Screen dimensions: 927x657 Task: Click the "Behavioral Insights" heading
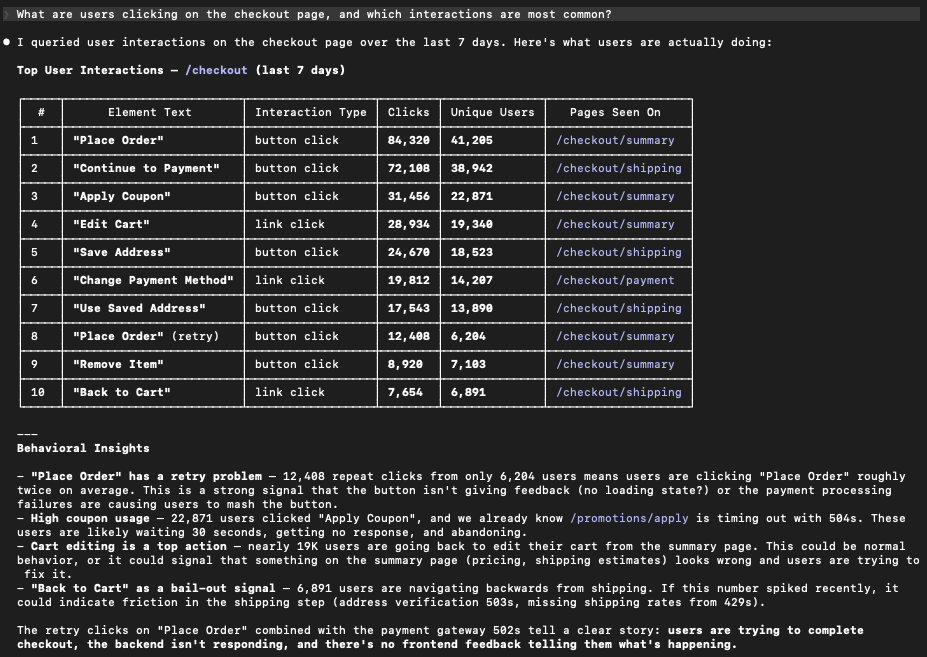pos(83,448)
